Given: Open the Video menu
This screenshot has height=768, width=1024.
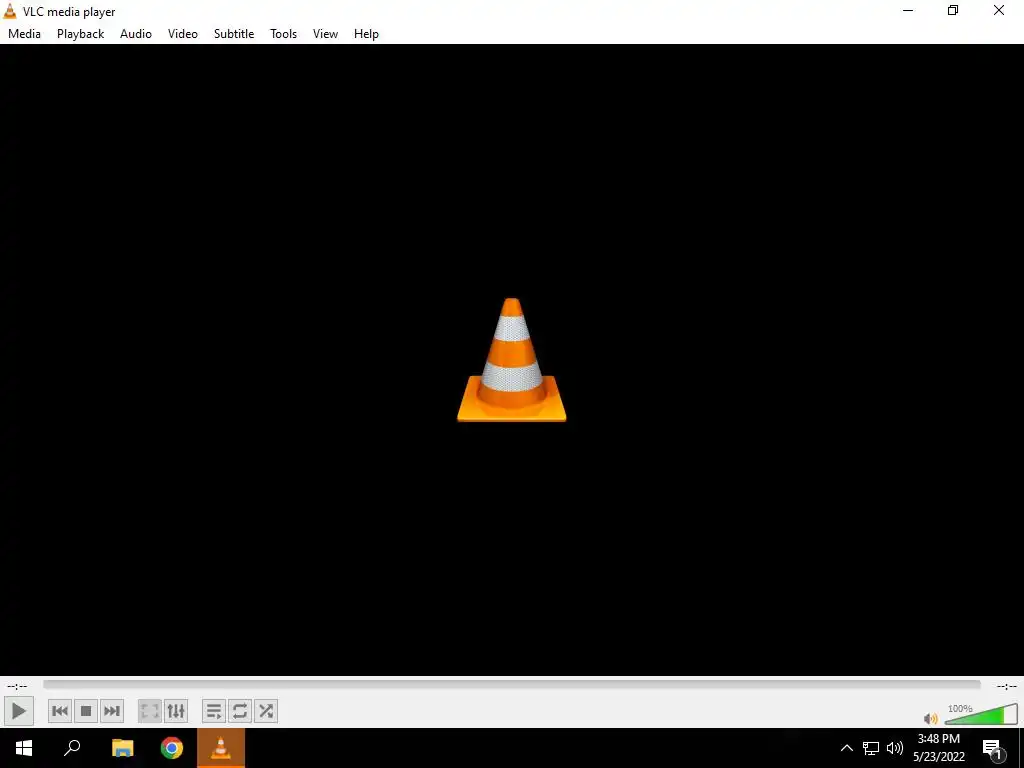Looking at the screenshot, I should (183, 34).
